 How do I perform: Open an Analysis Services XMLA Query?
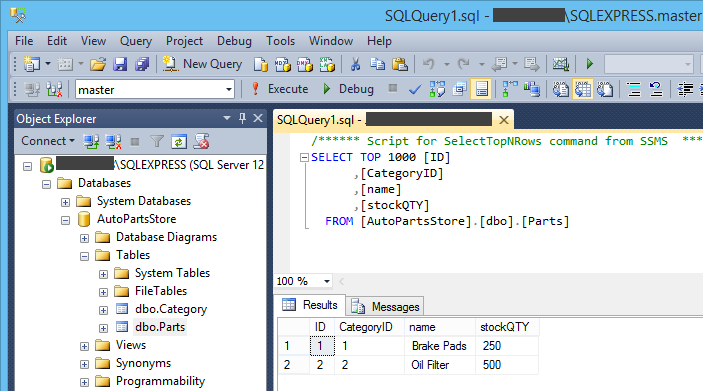[x=327, y=64]
